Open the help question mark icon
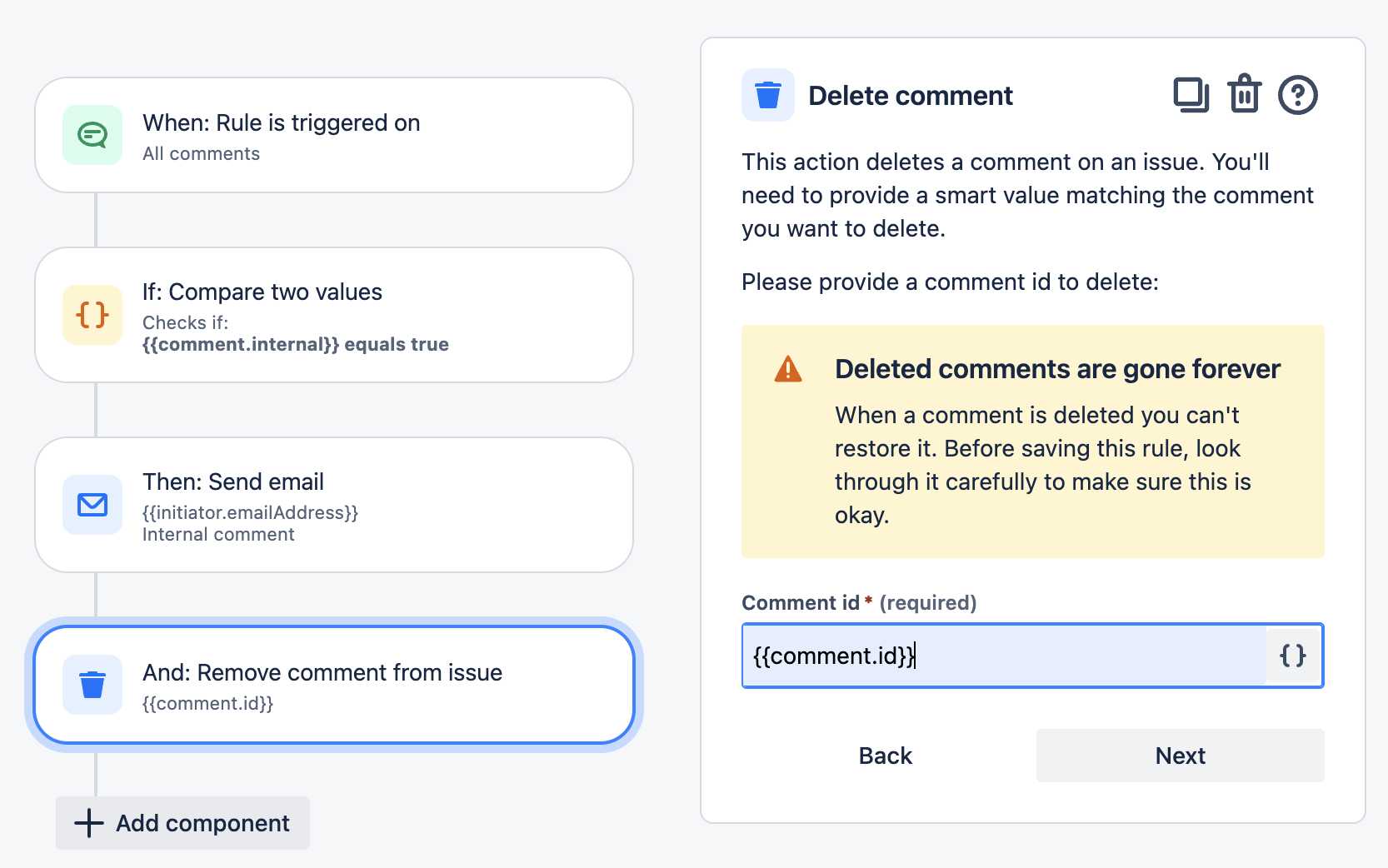 1297,95
